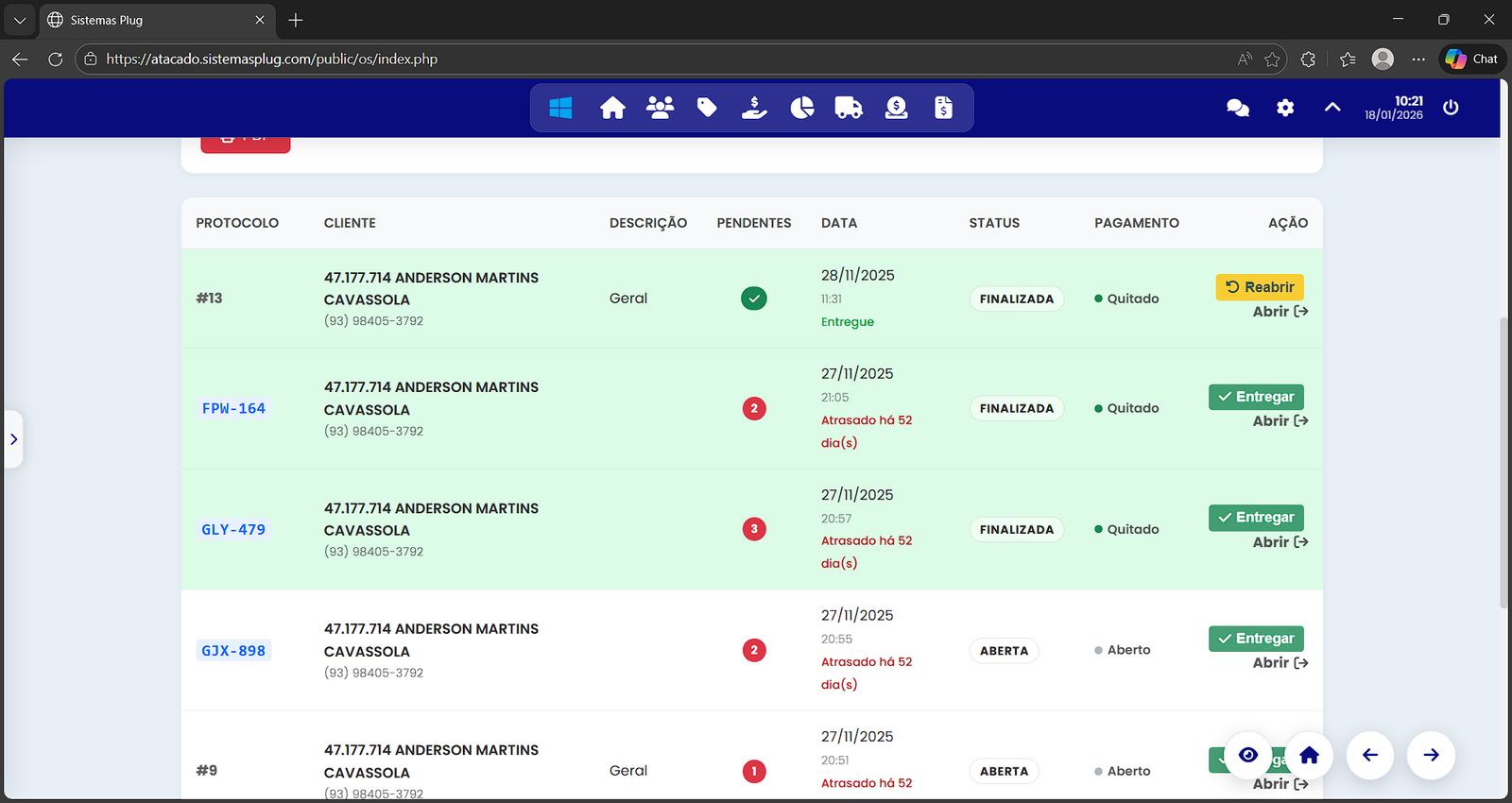Expand the left side panel arrow
Viewport: 1512px width, 803px height.
13,439
